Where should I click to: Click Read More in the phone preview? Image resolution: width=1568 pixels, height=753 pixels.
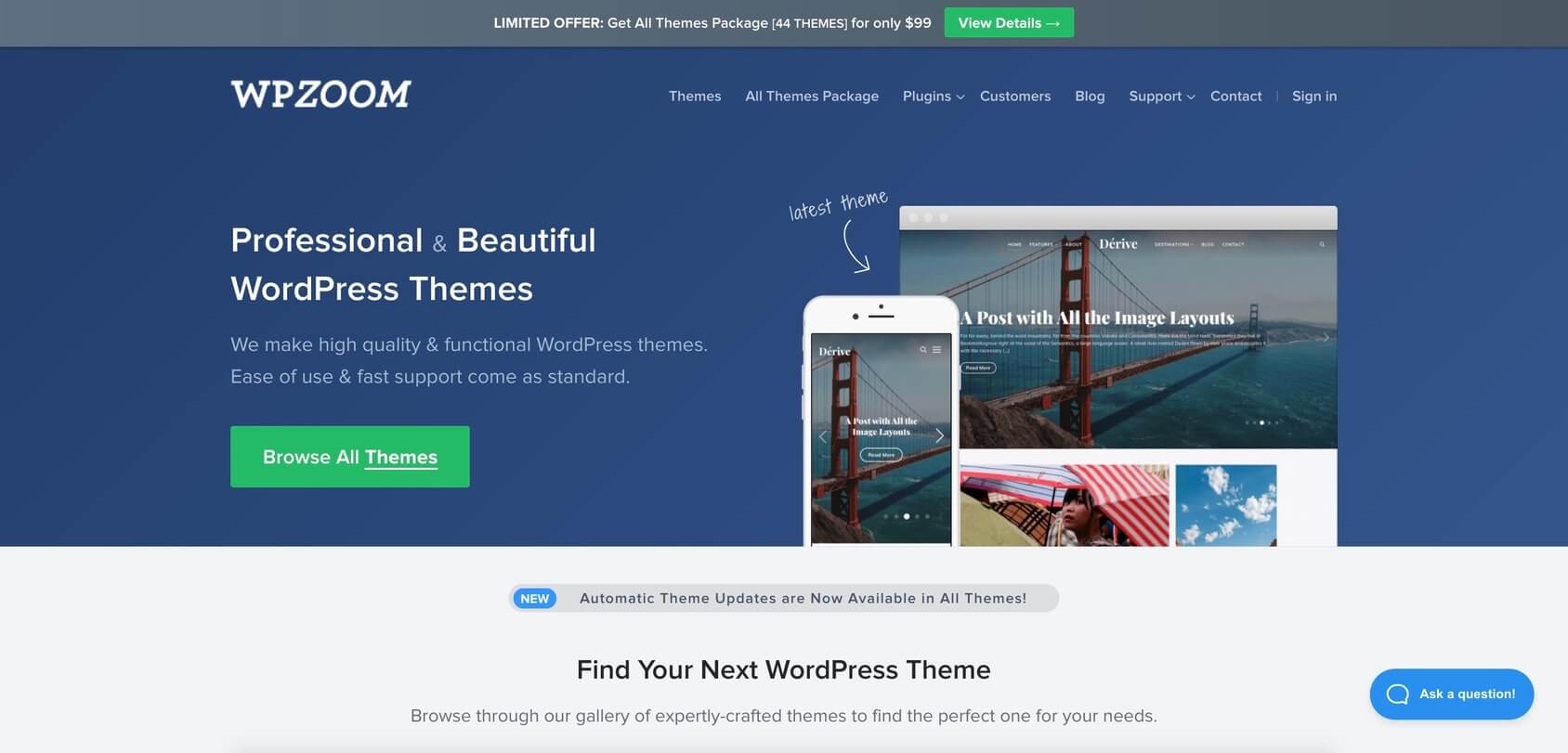click(881, 454)
